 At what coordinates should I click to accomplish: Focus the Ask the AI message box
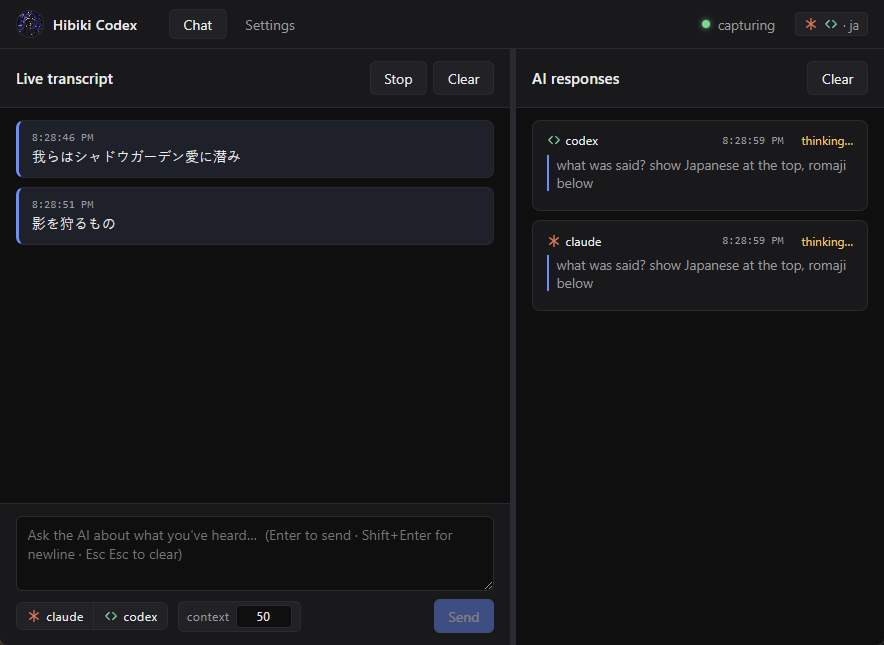pyautogui.click(x=255, y=553)
